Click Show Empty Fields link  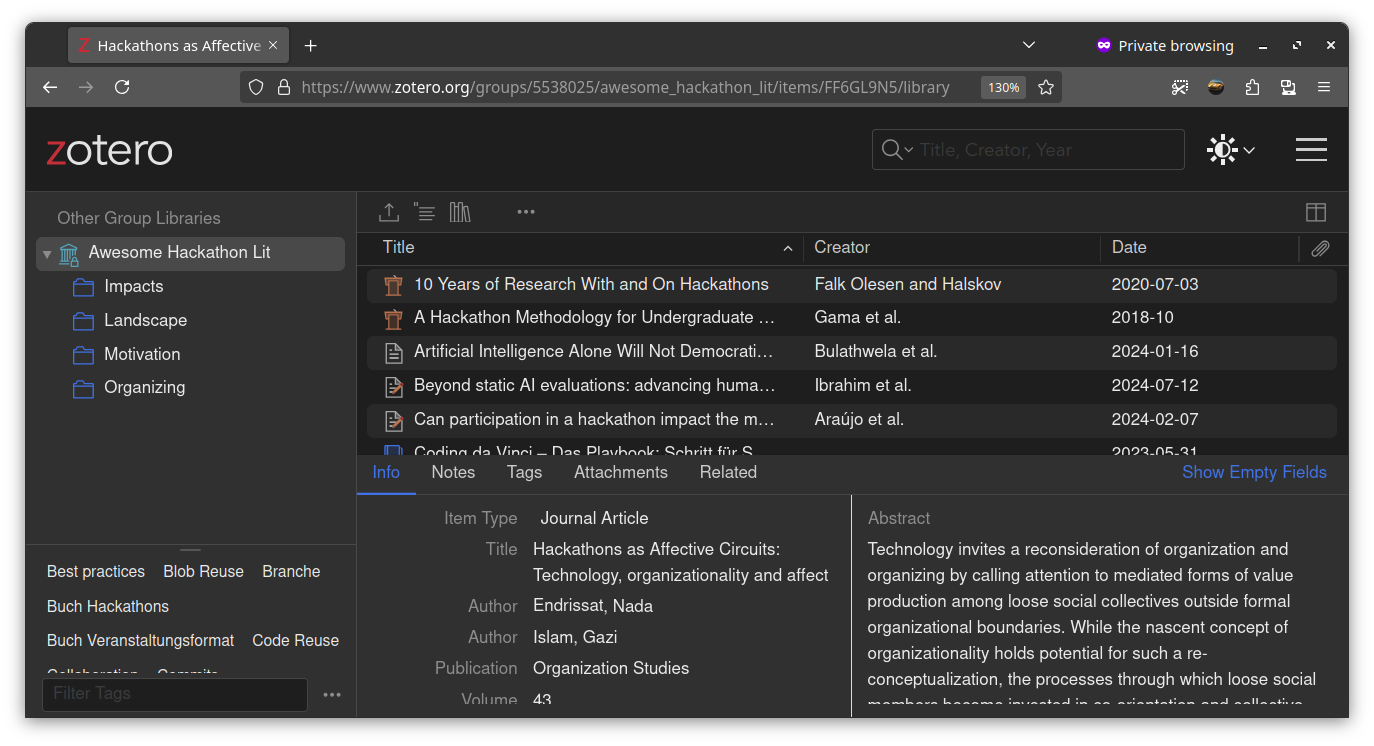[1254, 472]
